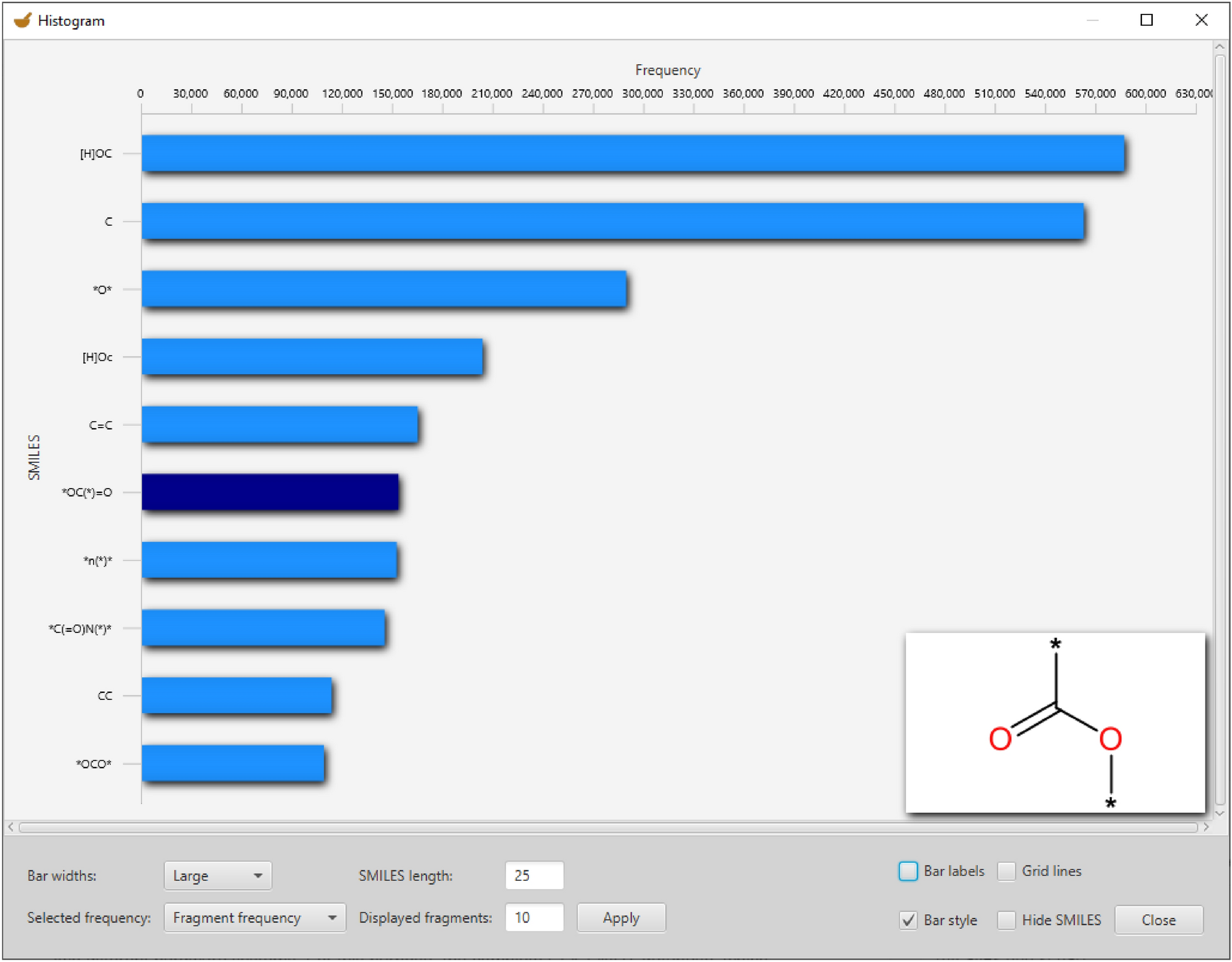The width and height of the screenshot is (1232, 962).
Task: Check the Hide SMILES option
Action: coord(1006,920)
